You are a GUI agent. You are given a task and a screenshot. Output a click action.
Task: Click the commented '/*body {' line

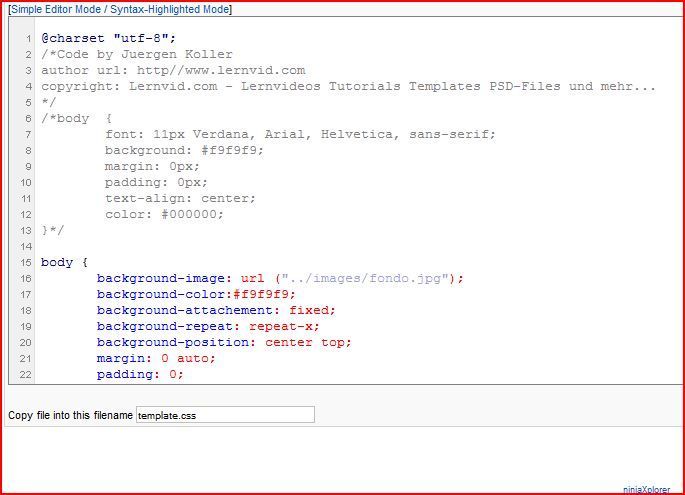click(x=76, y=118)
